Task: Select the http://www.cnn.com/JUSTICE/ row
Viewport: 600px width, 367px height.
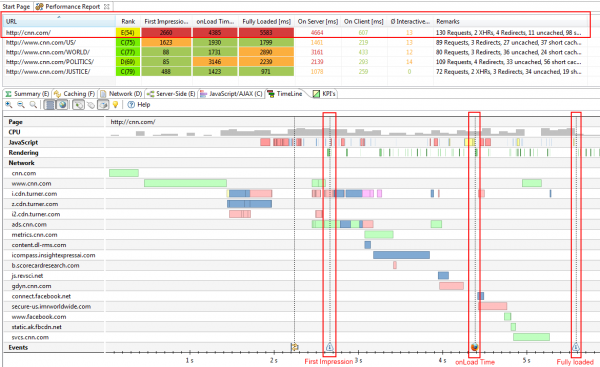Action: point(295,72)
